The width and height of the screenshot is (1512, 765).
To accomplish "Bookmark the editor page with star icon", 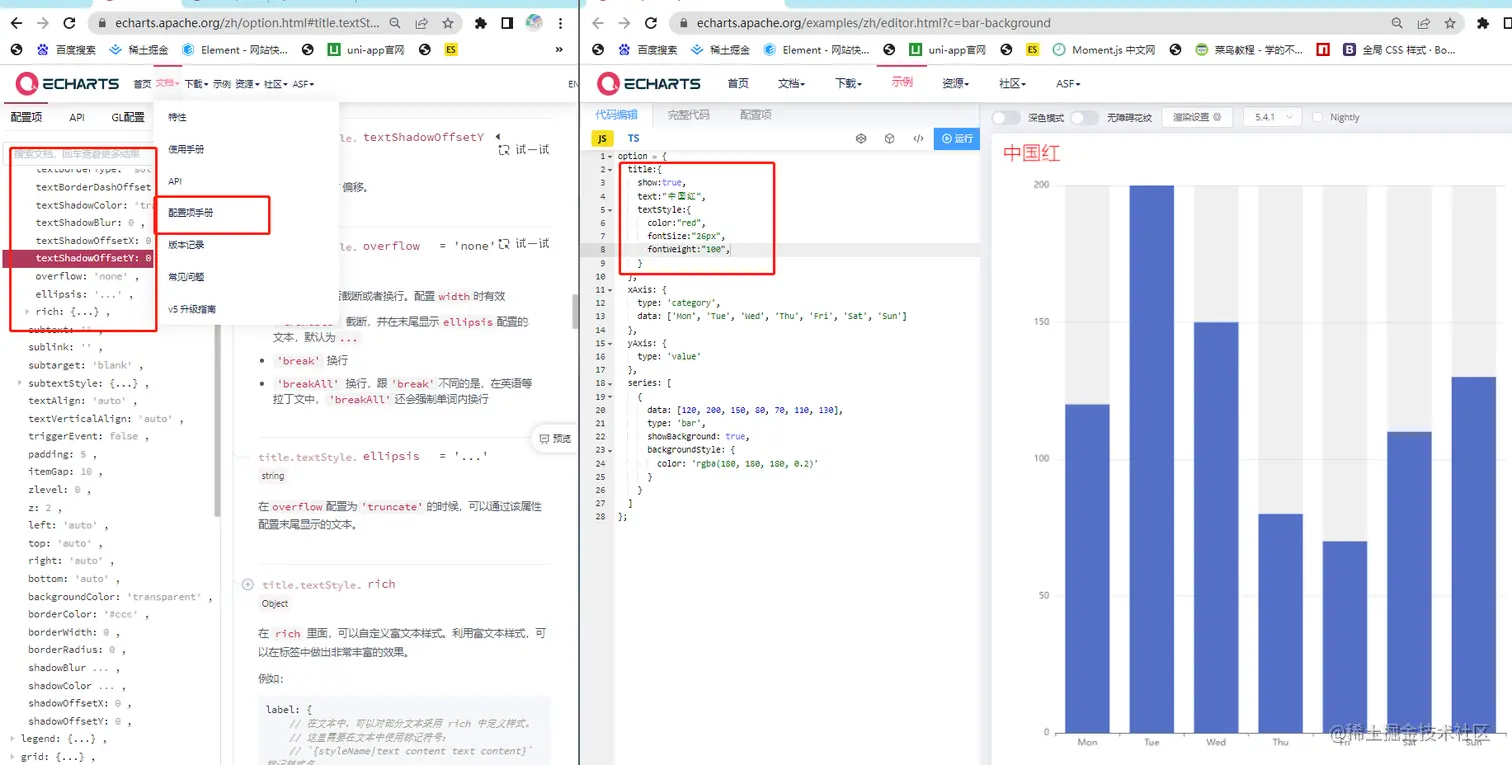I will click(x=1451, y=22).
